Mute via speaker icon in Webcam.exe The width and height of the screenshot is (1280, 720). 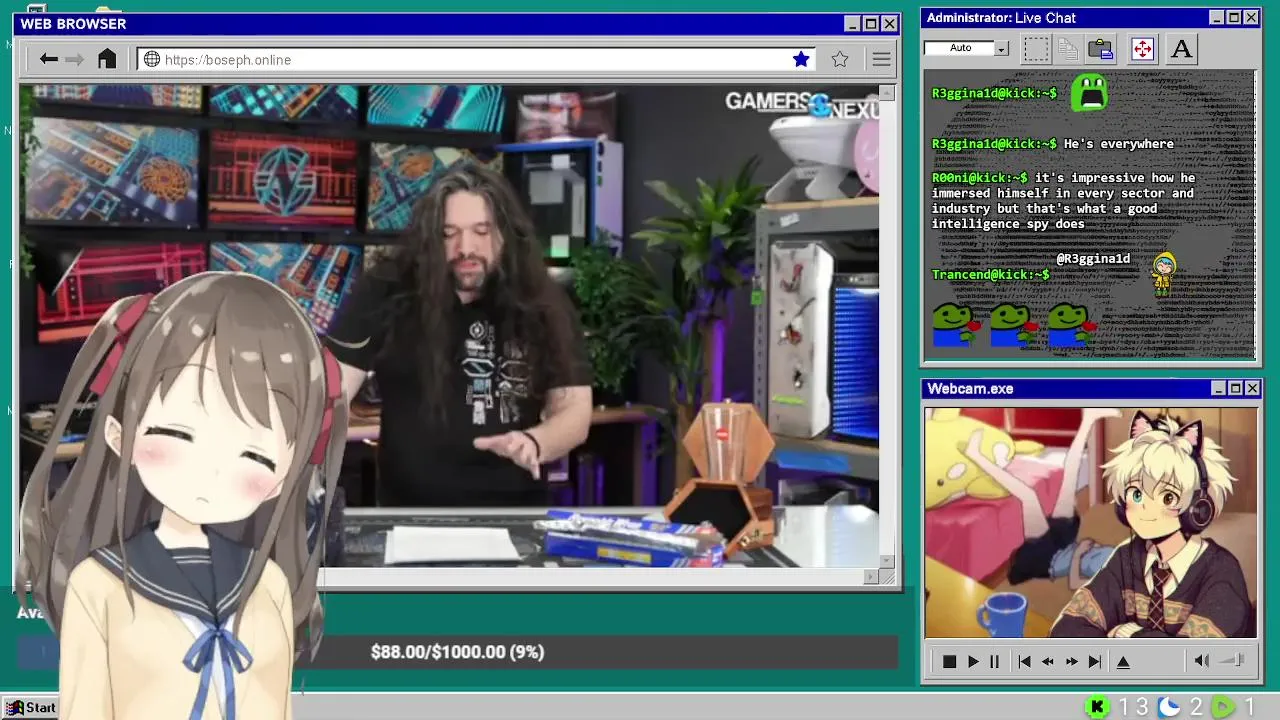[x=1202, y=661]
